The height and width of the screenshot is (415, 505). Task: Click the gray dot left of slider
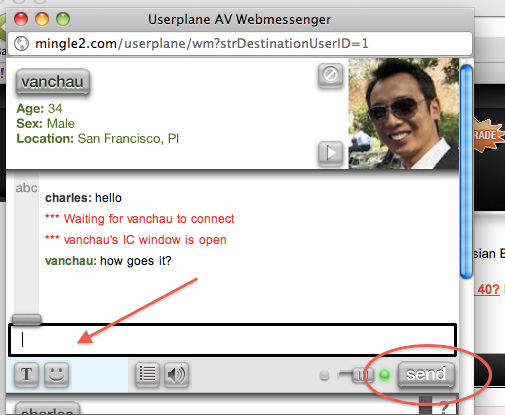[x=324, y=375]
